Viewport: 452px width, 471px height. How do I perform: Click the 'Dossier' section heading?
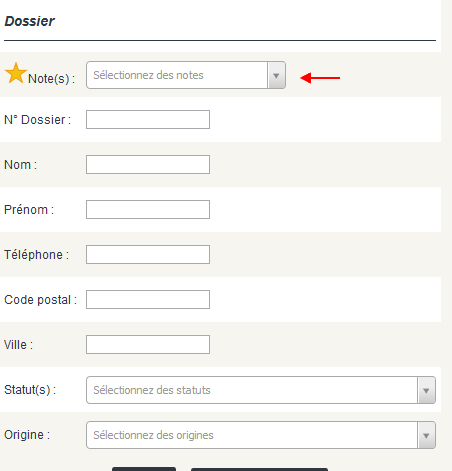pos(29,21)
